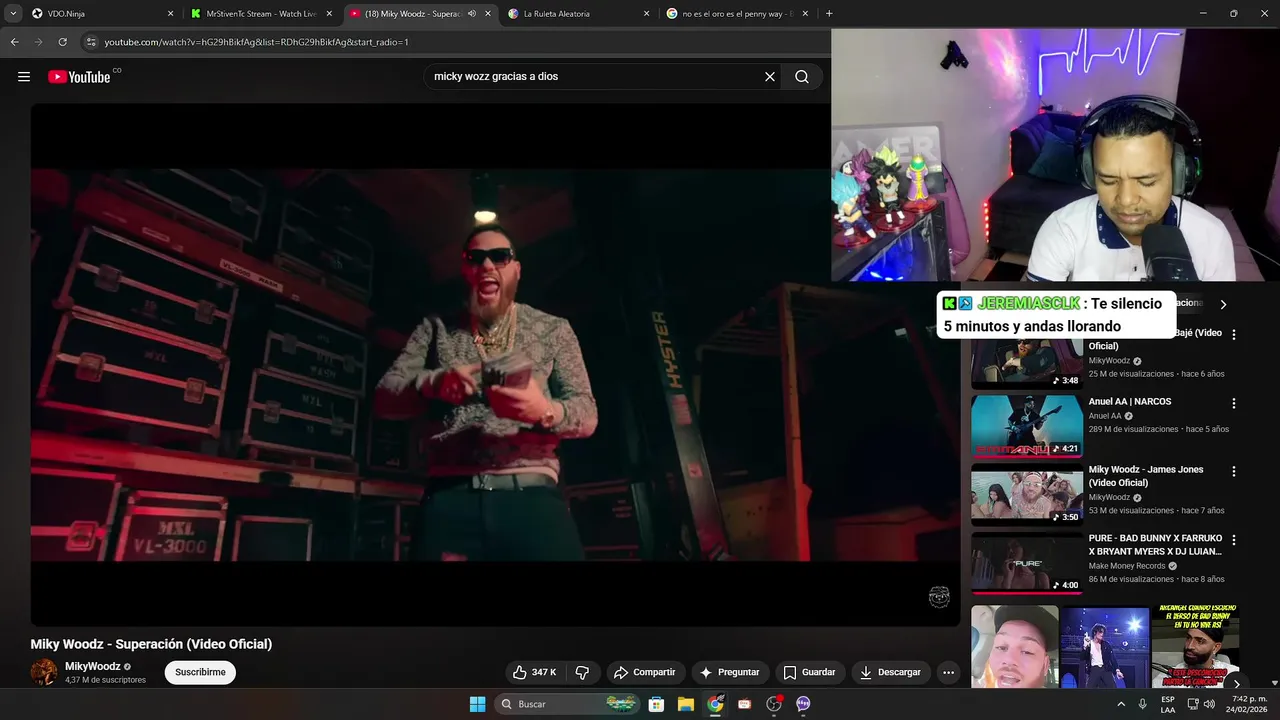1280x720 pixels.
Task: Click the microphone icon in the system tray
Action: [1143, 704]
